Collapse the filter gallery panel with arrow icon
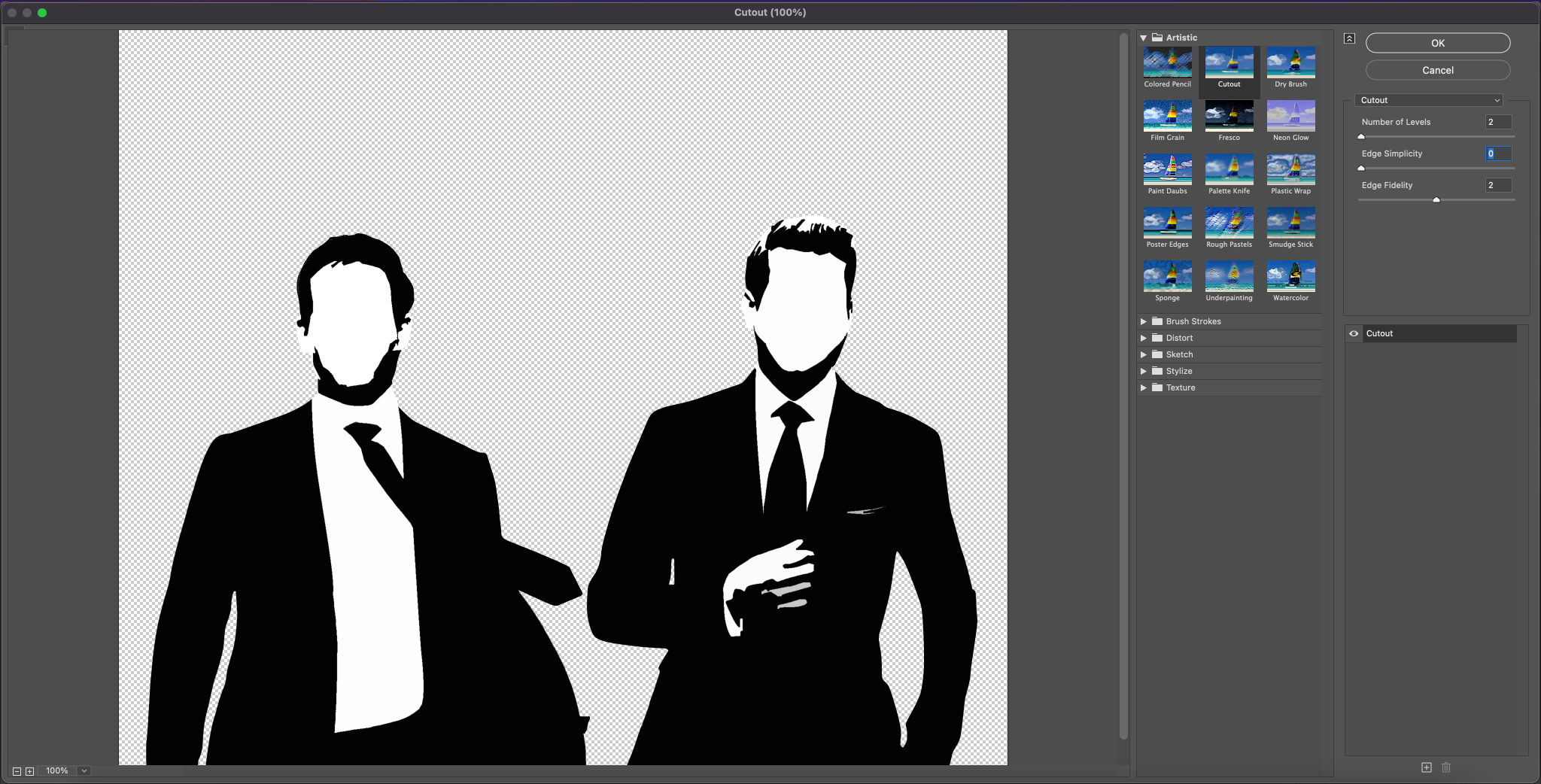This screenshot has width=1541, height=784. coord(1349,38)
